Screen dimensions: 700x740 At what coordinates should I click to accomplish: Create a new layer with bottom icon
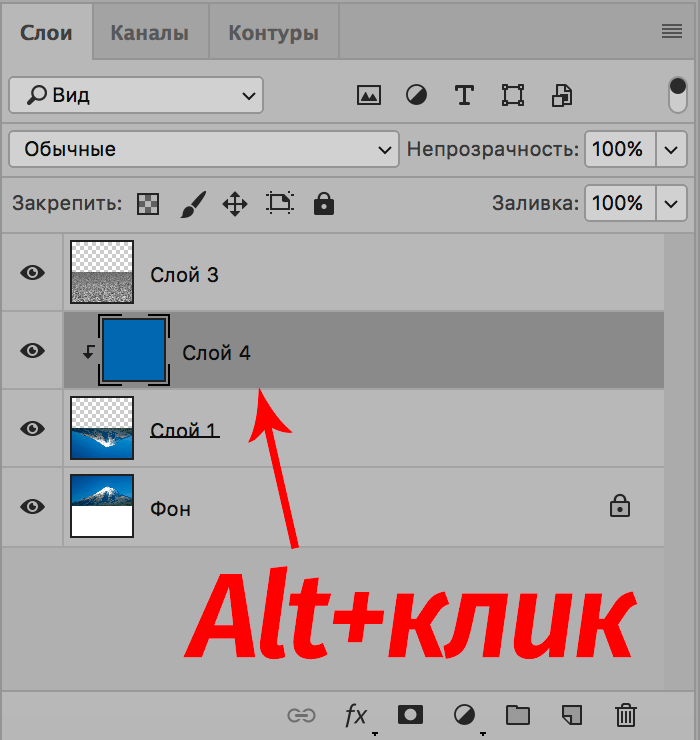tap(572, 714)
